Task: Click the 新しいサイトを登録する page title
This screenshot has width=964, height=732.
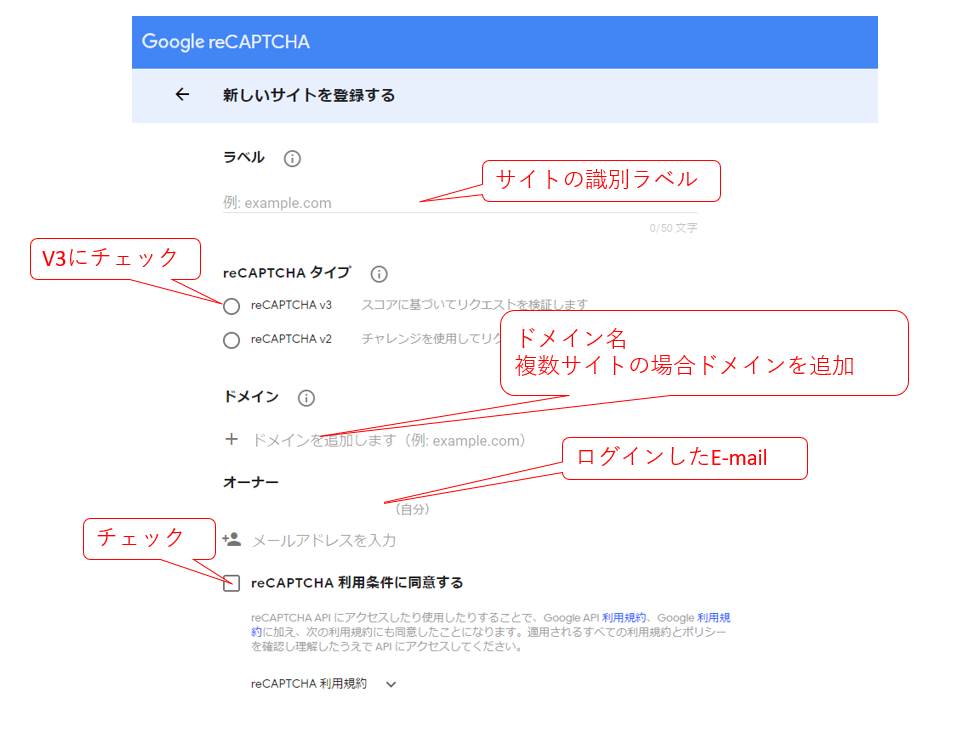Action: (x=309, y=96)
